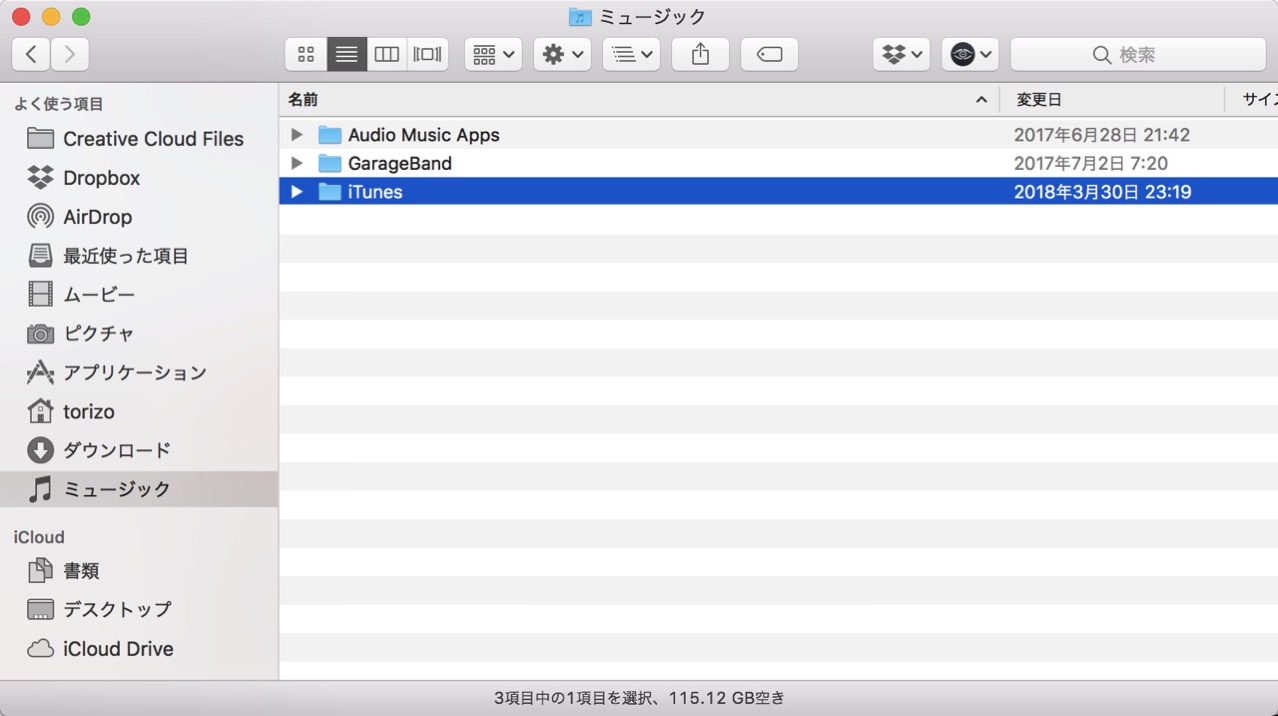The width and height of the screenshot is (1278, 716).
Task: Zoom window with the green button
Action: [x=81, y=17]
